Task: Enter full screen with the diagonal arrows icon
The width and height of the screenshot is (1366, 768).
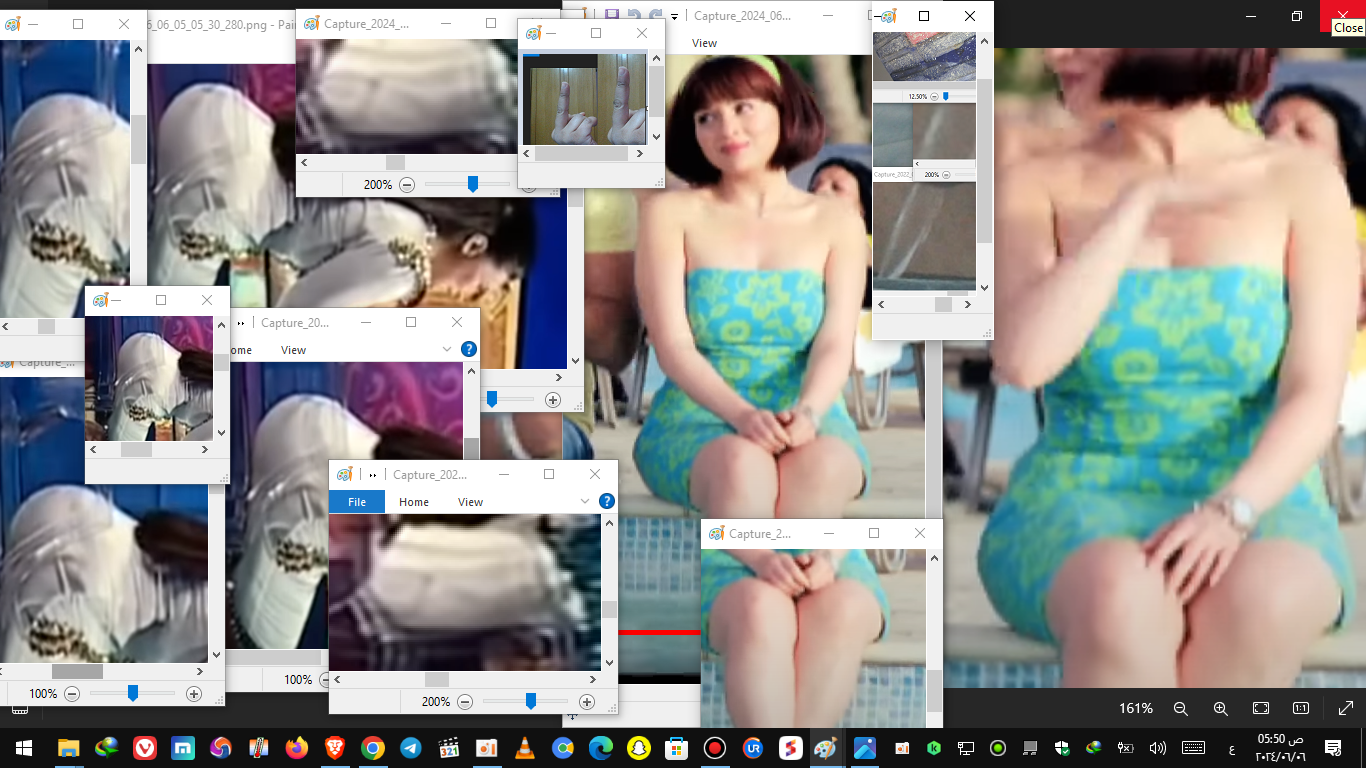Action: pos(1345,708)
